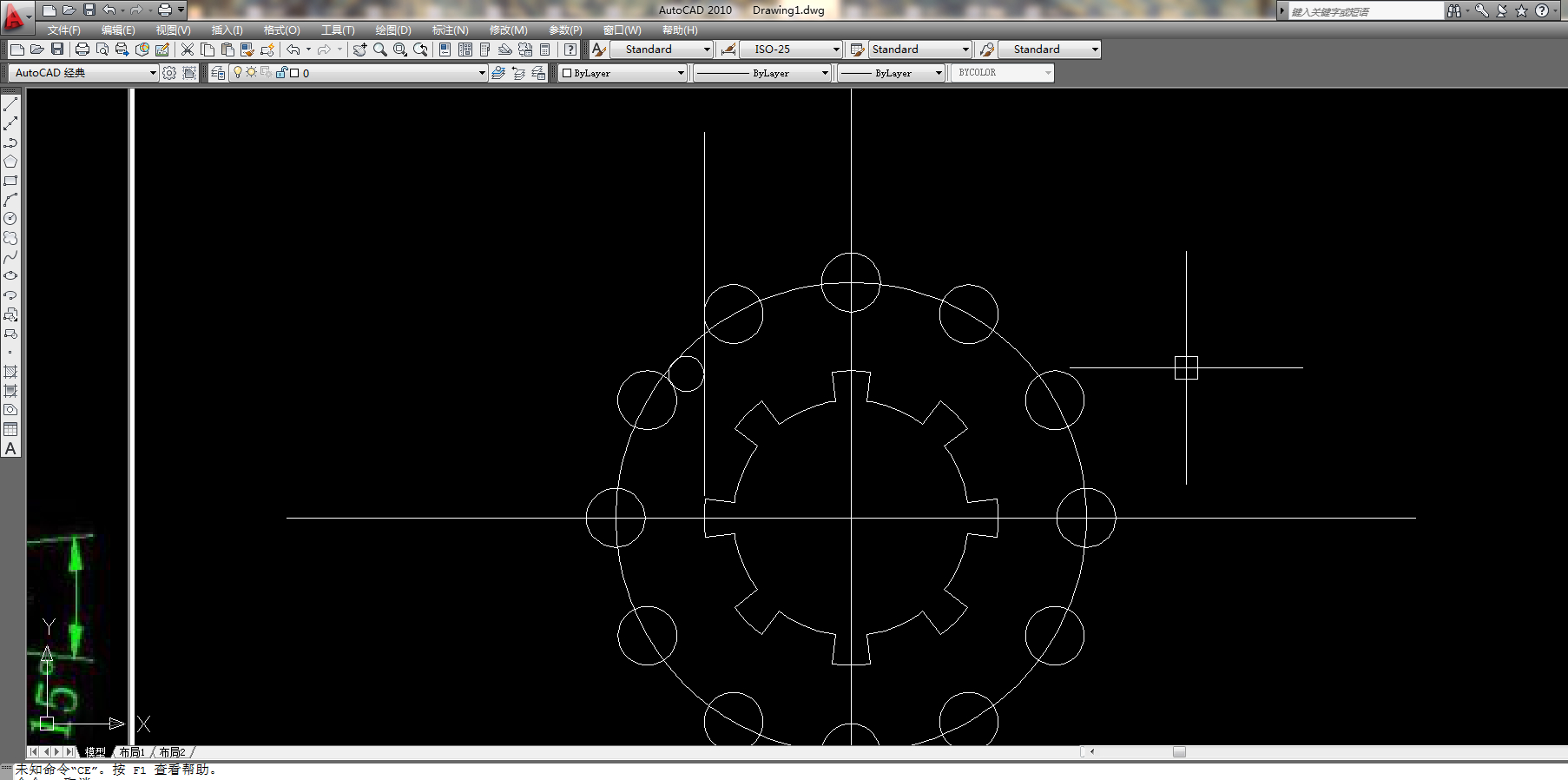This screenshot has width=1568, height=780.
Task: Select the Hatch tool
Action: point(10,372)
